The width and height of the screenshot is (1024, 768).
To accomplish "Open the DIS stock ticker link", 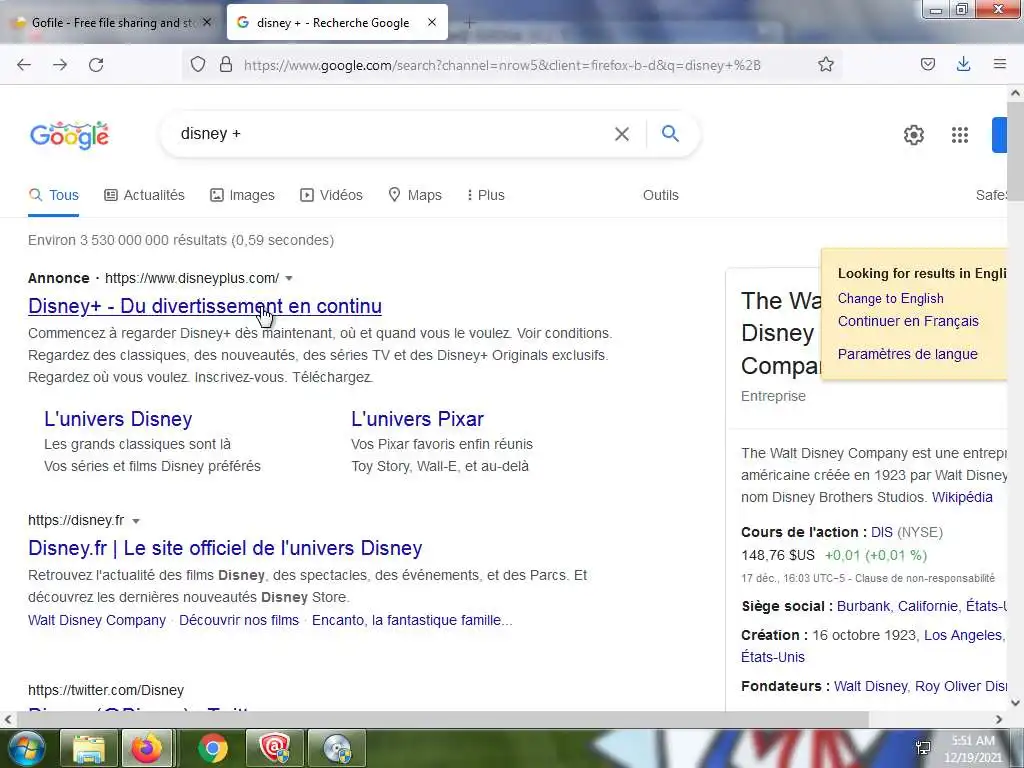I will [882, 532].
